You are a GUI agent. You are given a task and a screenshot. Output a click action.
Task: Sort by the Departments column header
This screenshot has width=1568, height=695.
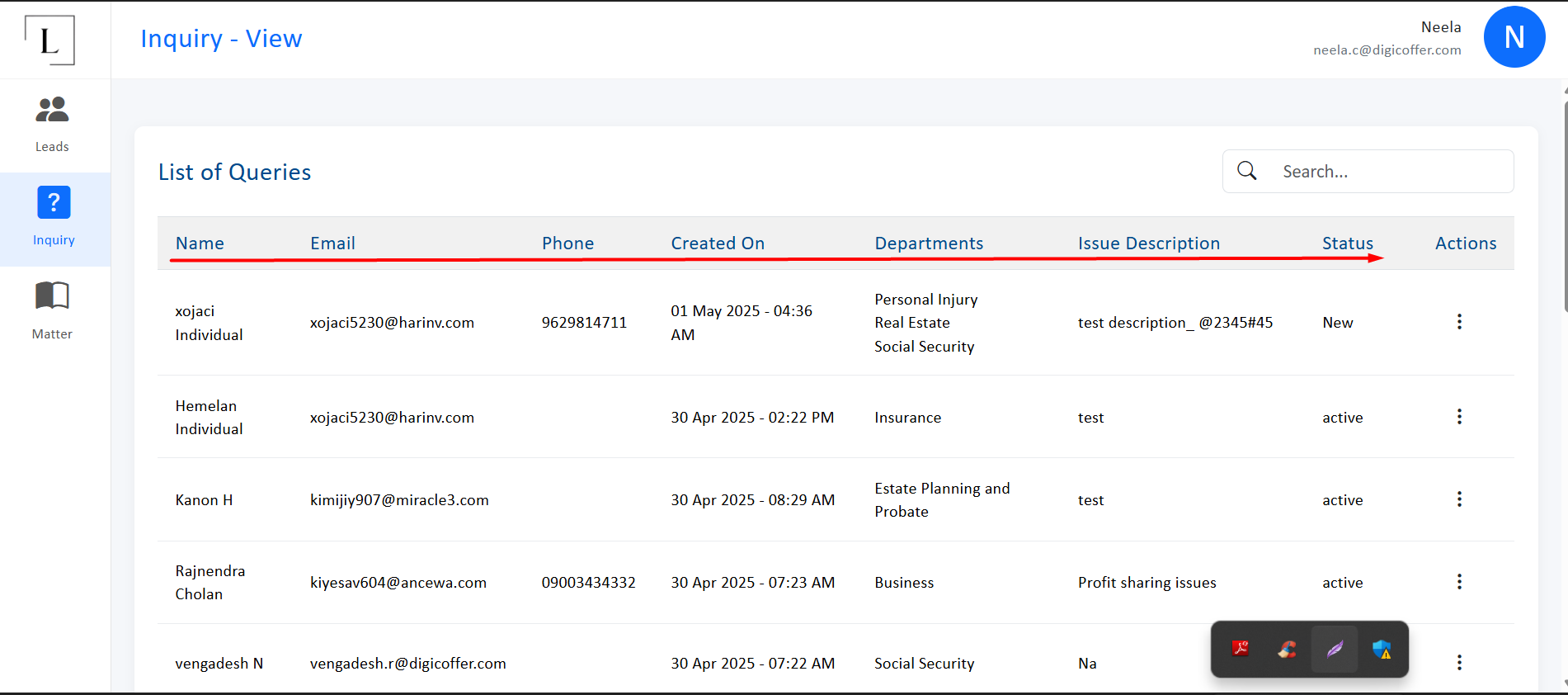[929, 243]
